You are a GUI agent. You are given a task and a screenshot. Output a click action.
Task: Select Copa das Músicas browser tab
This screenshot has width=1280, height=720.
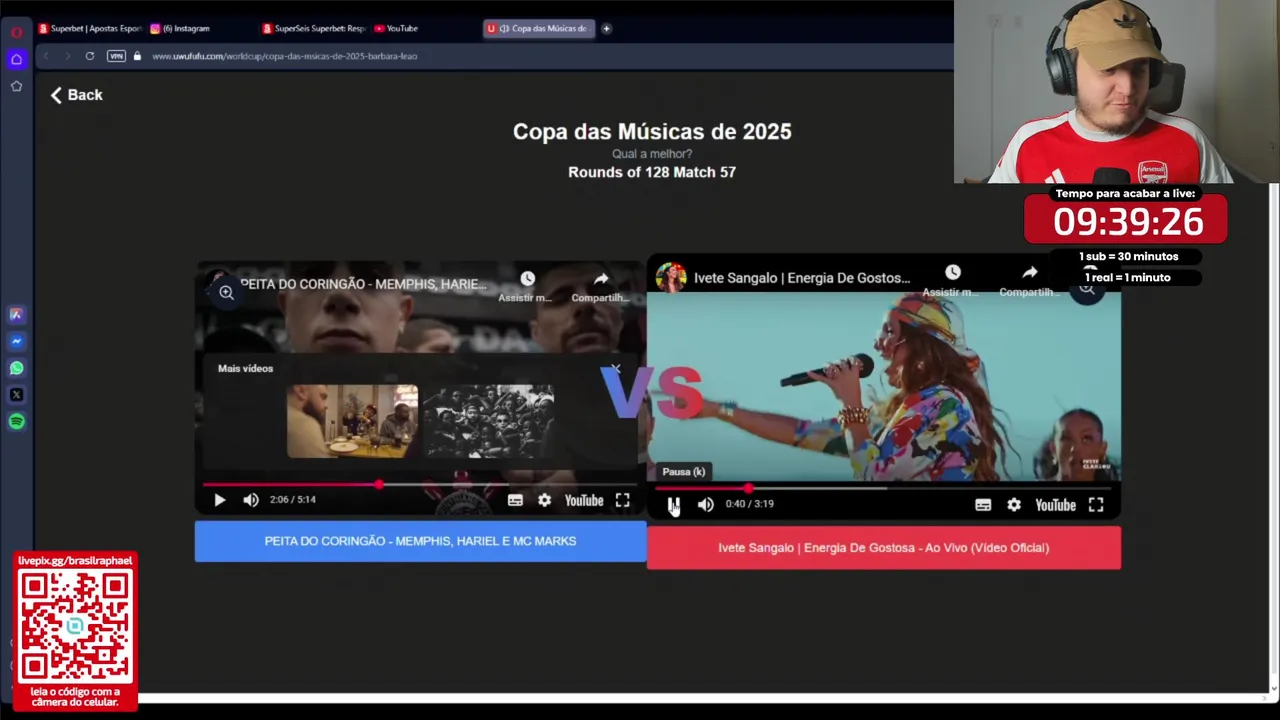pos(539,28)
